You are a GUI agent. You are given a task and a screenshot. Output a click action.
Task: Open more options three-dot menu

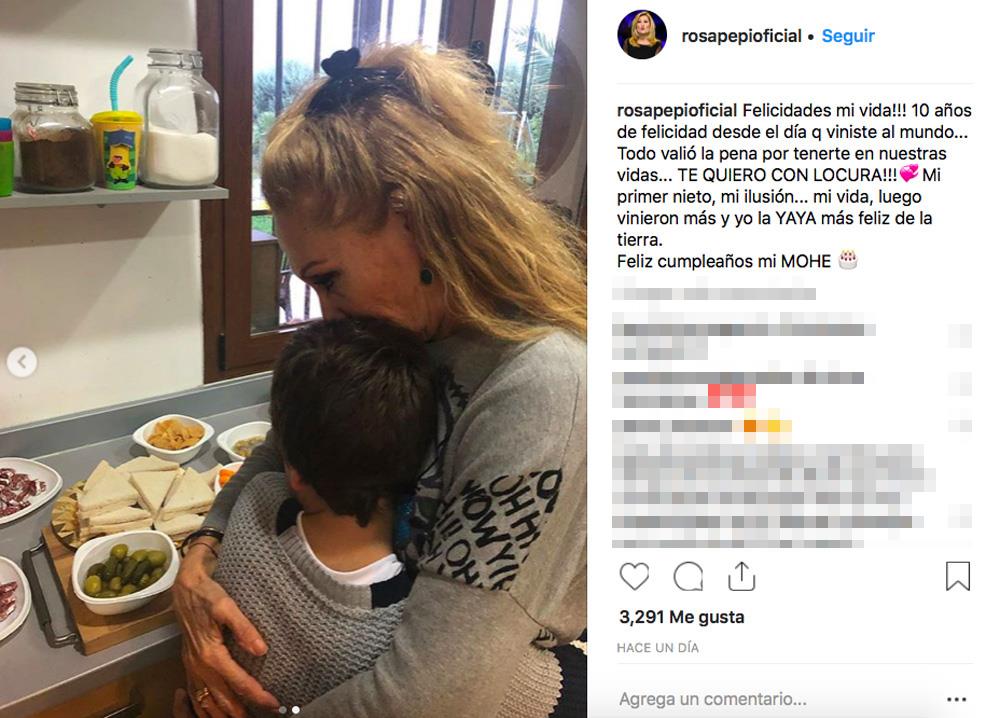[957, 700]
